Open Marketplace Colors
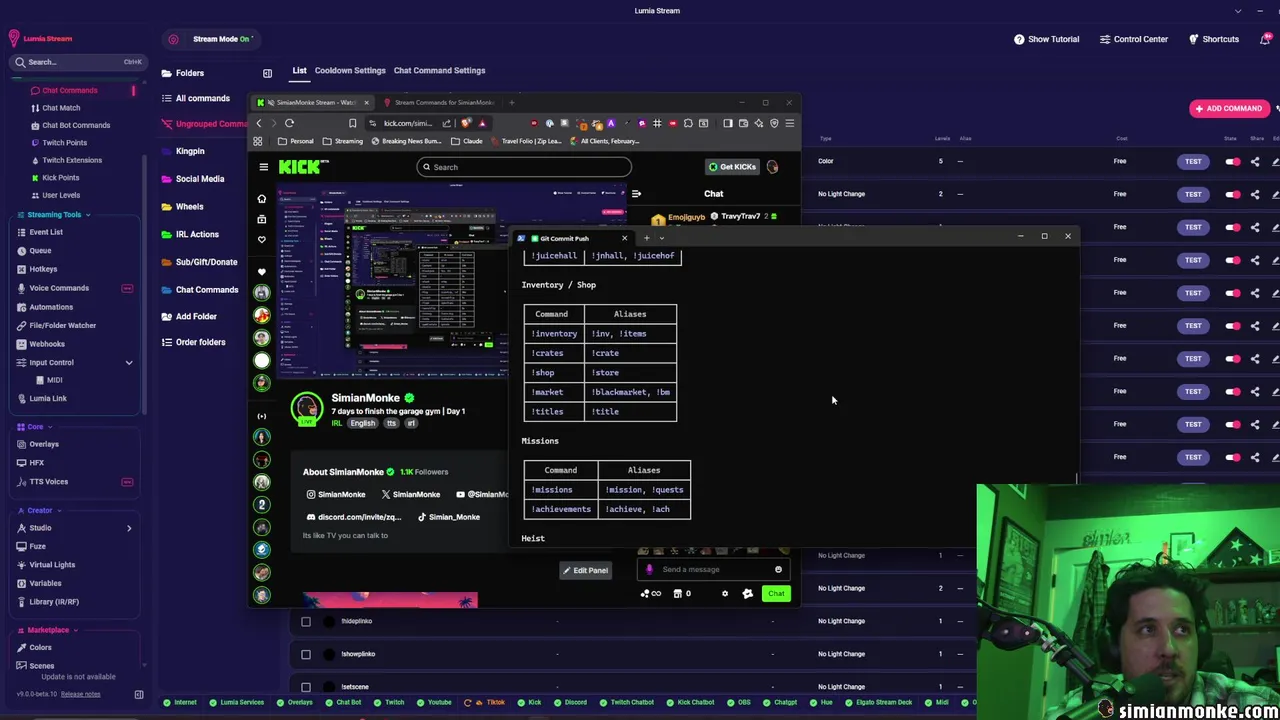 tap(40, 647)
